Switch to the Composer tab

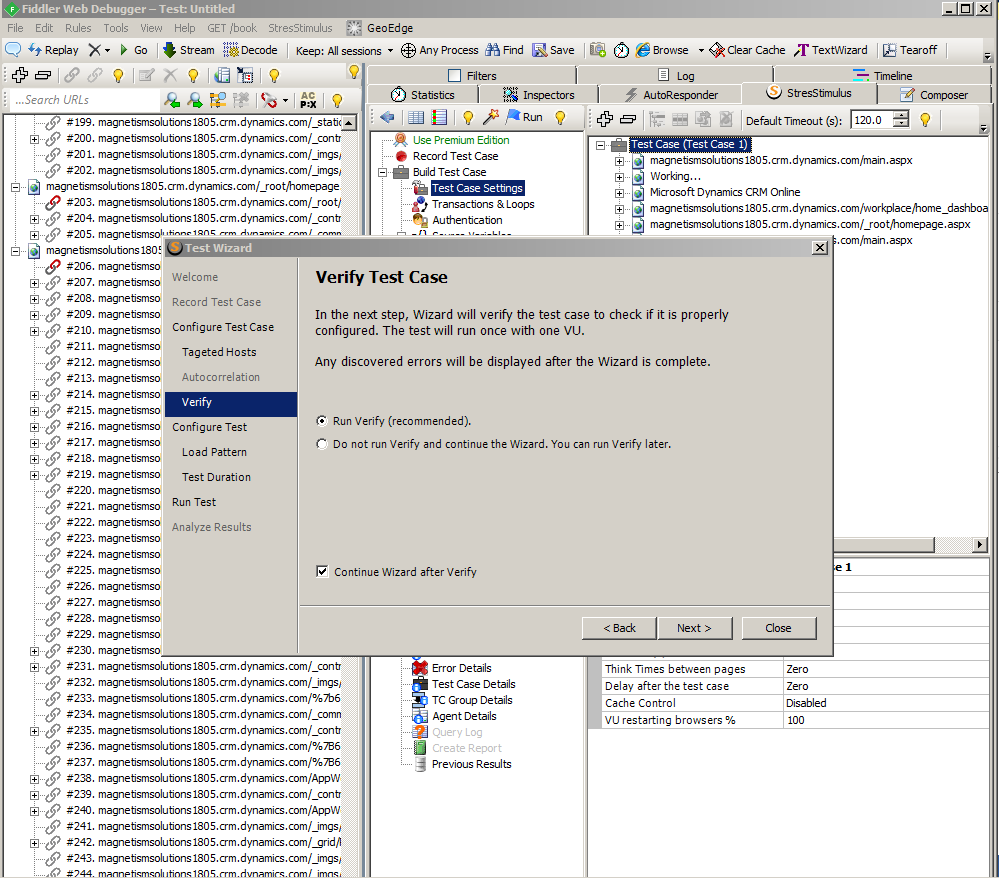tap(933, 95)
